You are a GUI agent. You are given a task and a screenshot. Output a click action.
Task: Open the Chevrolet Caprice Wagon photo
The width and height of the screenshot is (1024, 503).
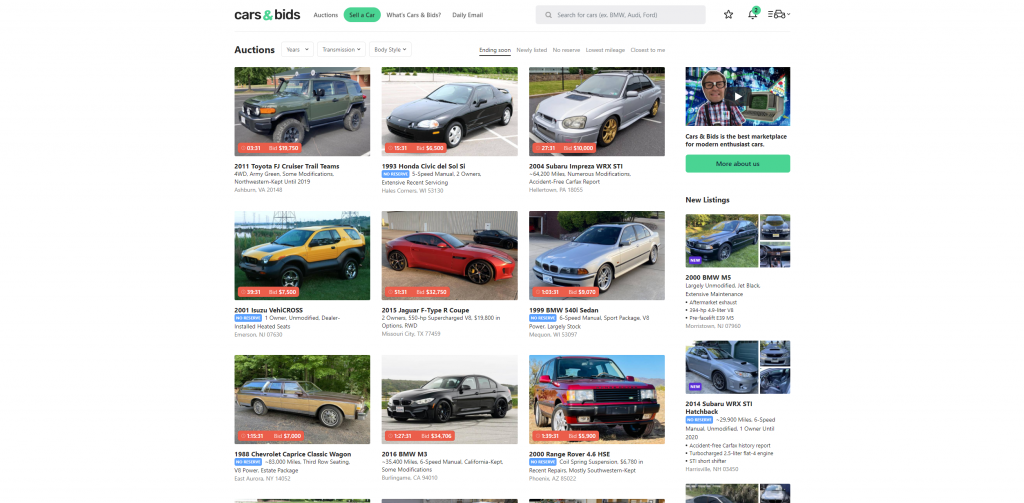(302, 399)
